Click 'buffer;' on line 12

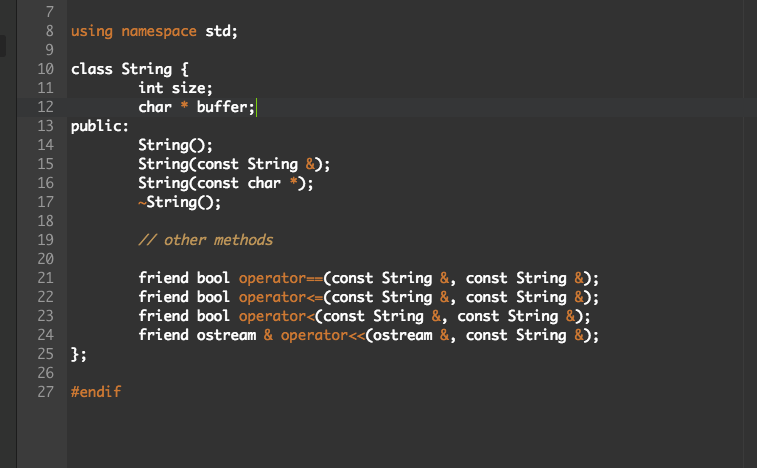[x=225, y=107]
